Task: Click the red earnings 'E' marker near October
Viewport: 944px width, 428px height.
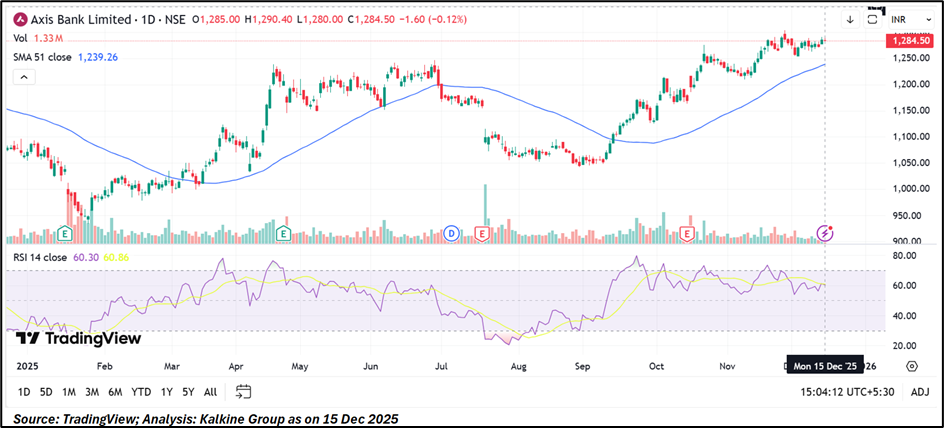Action: click(x=687, y=233)
